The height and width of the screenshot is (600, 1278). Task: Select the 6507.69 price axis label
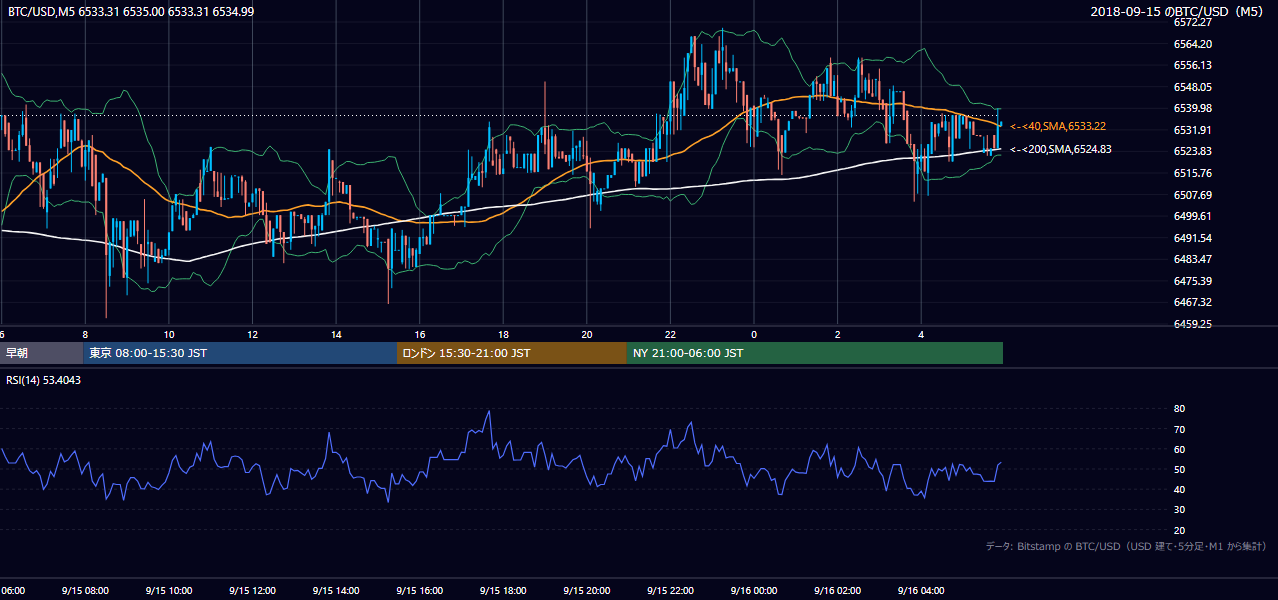1193,195
